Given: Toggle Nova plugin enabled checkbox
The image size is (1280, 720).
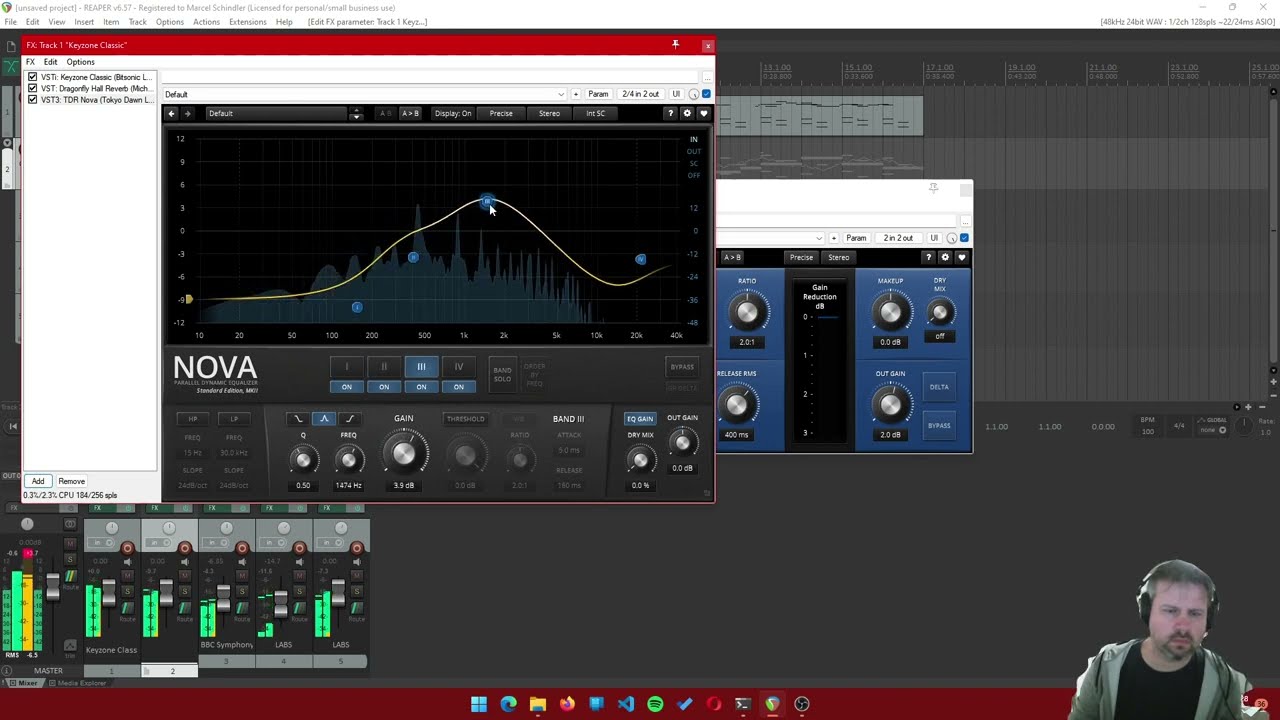Looking at the screenshot, I should 706,94.
